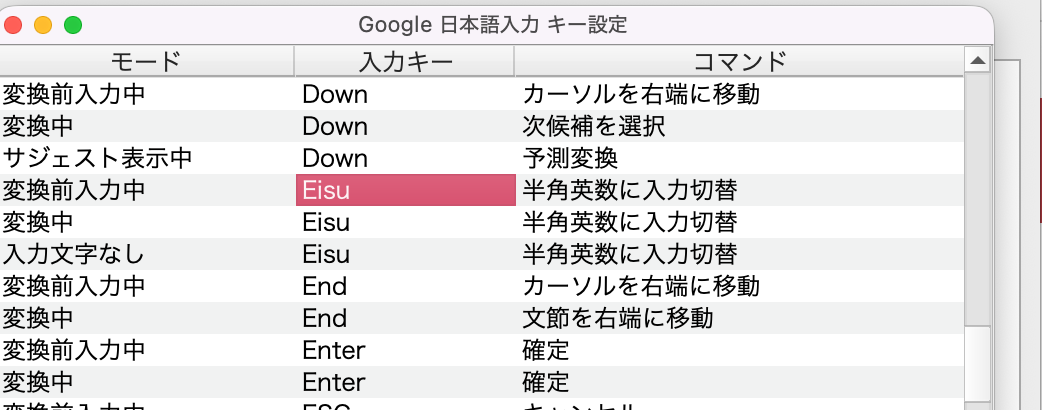Click the 変換中 End key cell
The height and width of the screenshot is (410, 1042).
coord(325,318)
